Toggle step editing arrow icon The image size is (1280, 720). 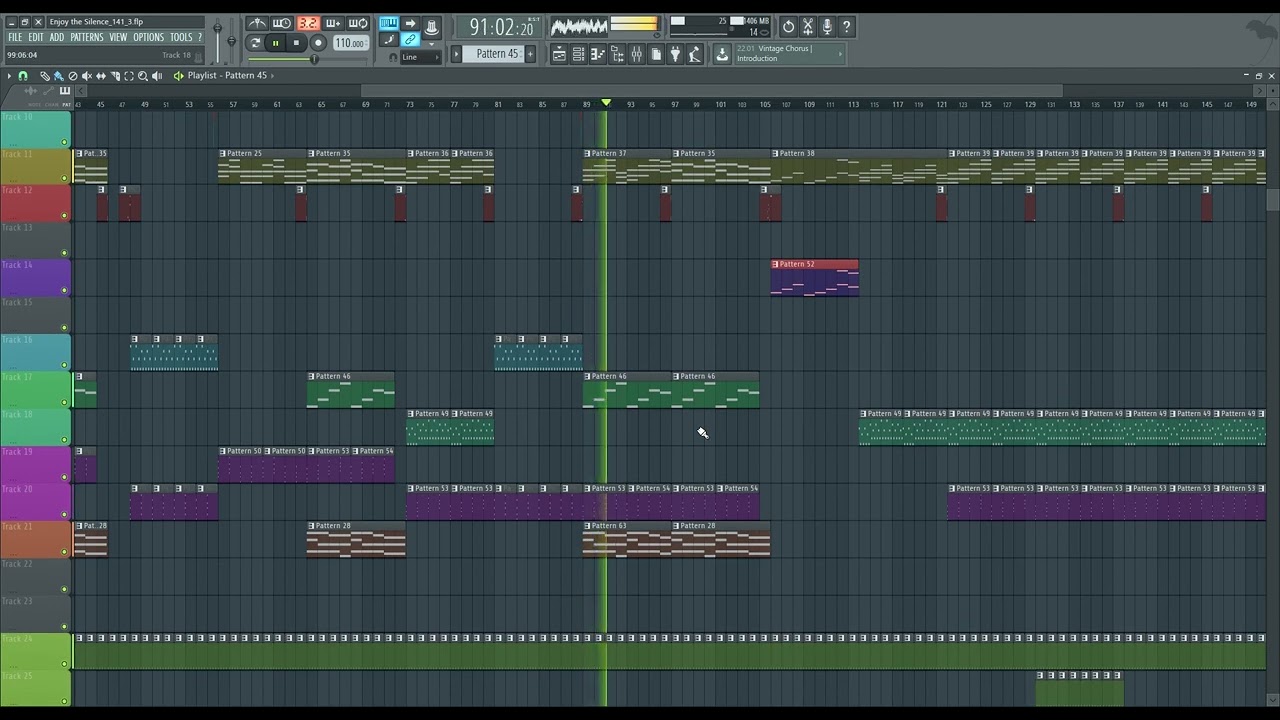point(410,23)
